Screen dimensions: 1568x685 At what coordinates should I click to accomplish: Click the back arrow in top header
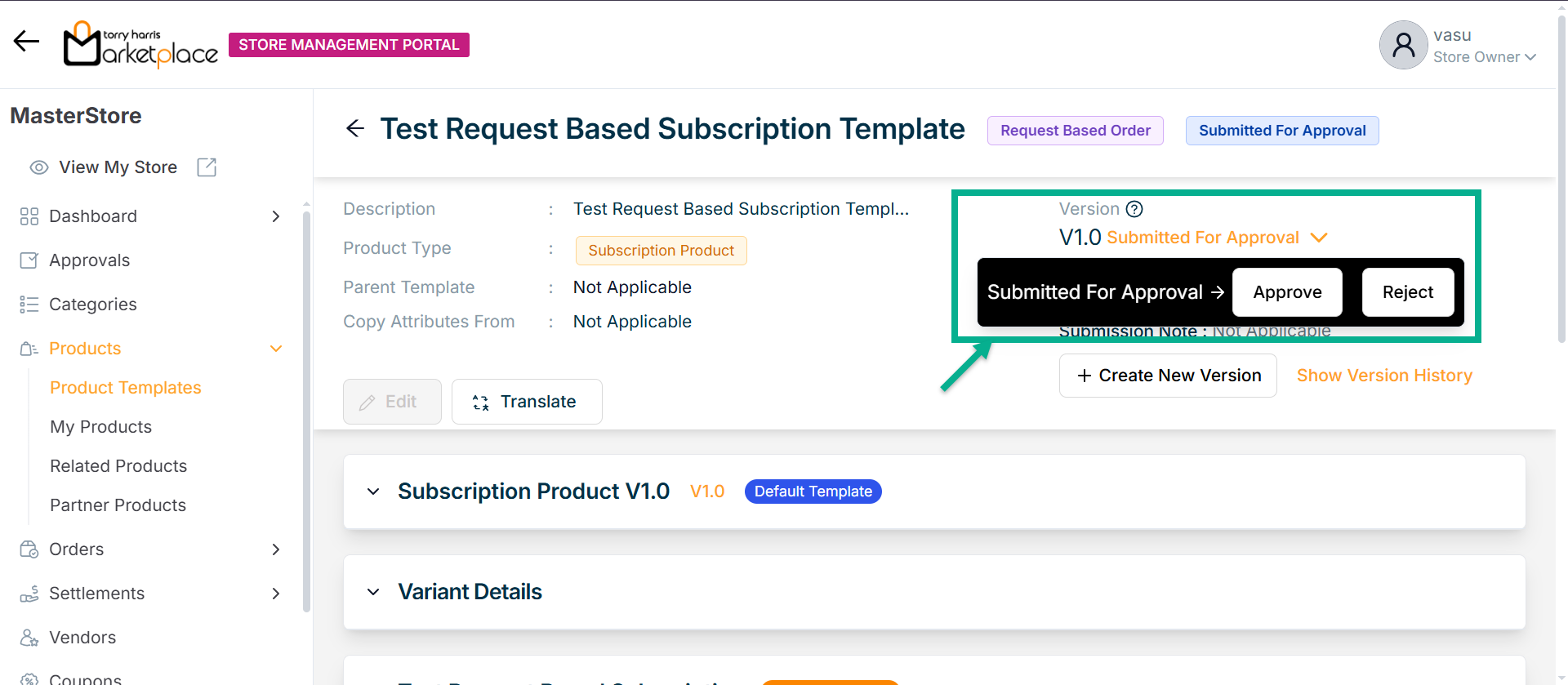tap(26, 42)
